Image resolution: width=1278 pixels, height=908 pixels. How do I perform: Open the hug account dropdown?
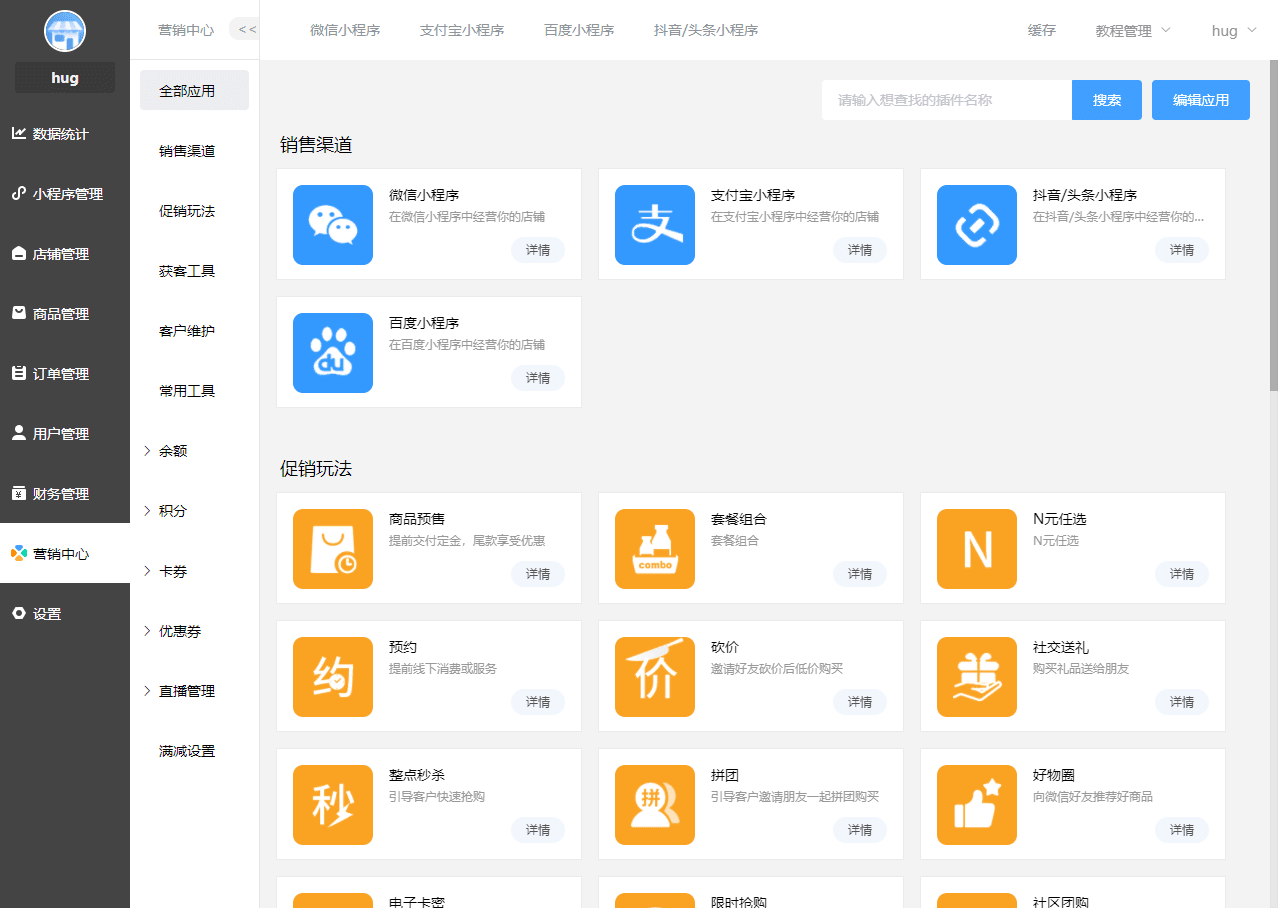1234,31
